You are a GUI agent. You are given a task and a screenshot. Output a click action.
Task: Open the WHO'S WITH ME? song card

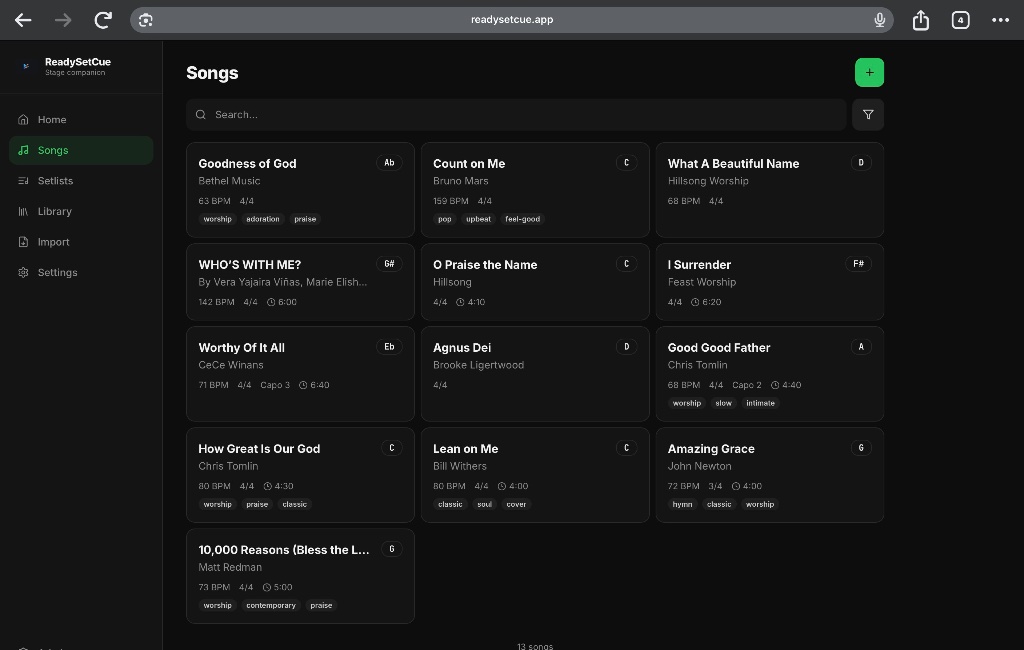click(300, 282)
